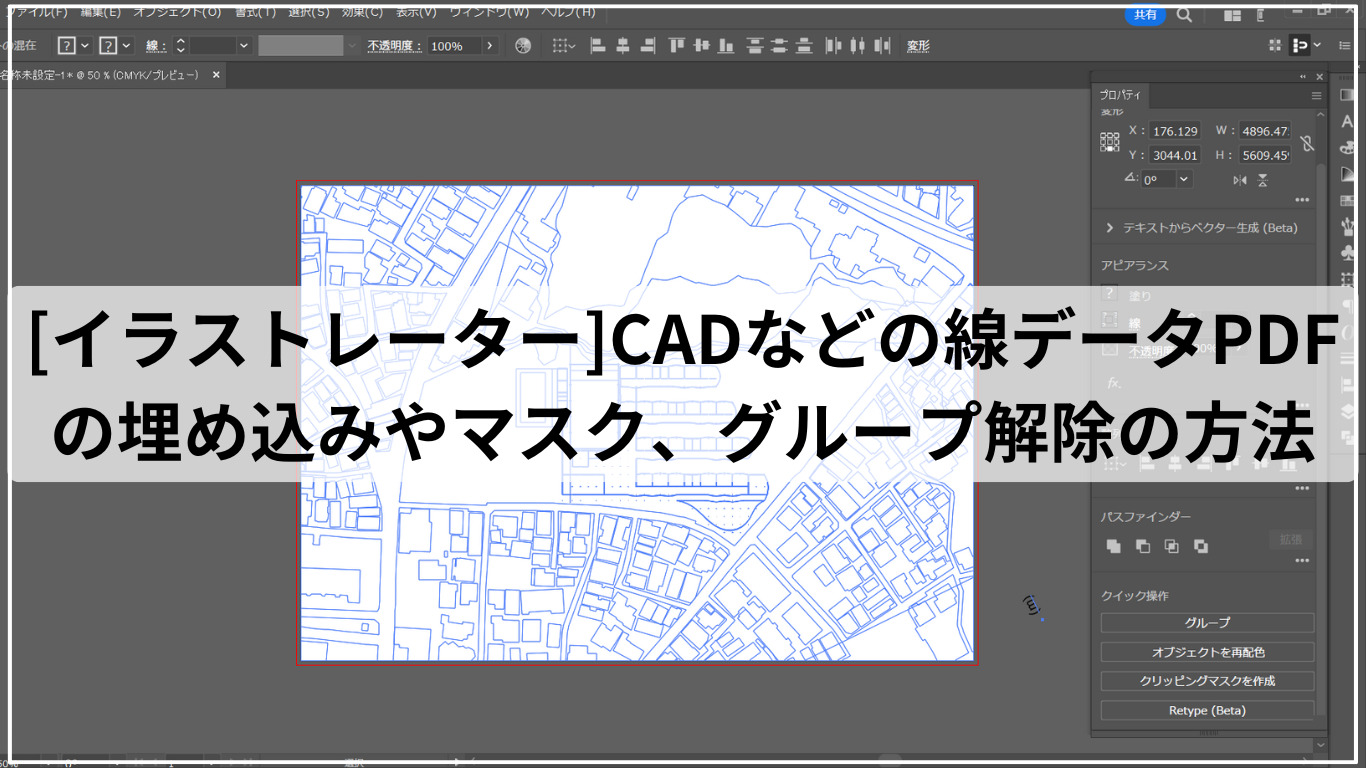This screenshot has width=1366, height=768.
Task: Open the ヘルプ(H) menu
Action: point(568,12)
